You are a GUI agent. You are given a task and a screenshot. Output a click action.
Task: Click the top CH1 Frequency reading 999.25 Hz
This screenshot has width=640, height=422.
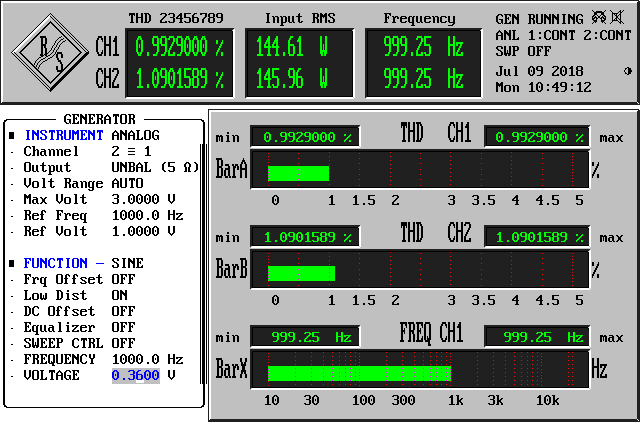click(423, 47)
